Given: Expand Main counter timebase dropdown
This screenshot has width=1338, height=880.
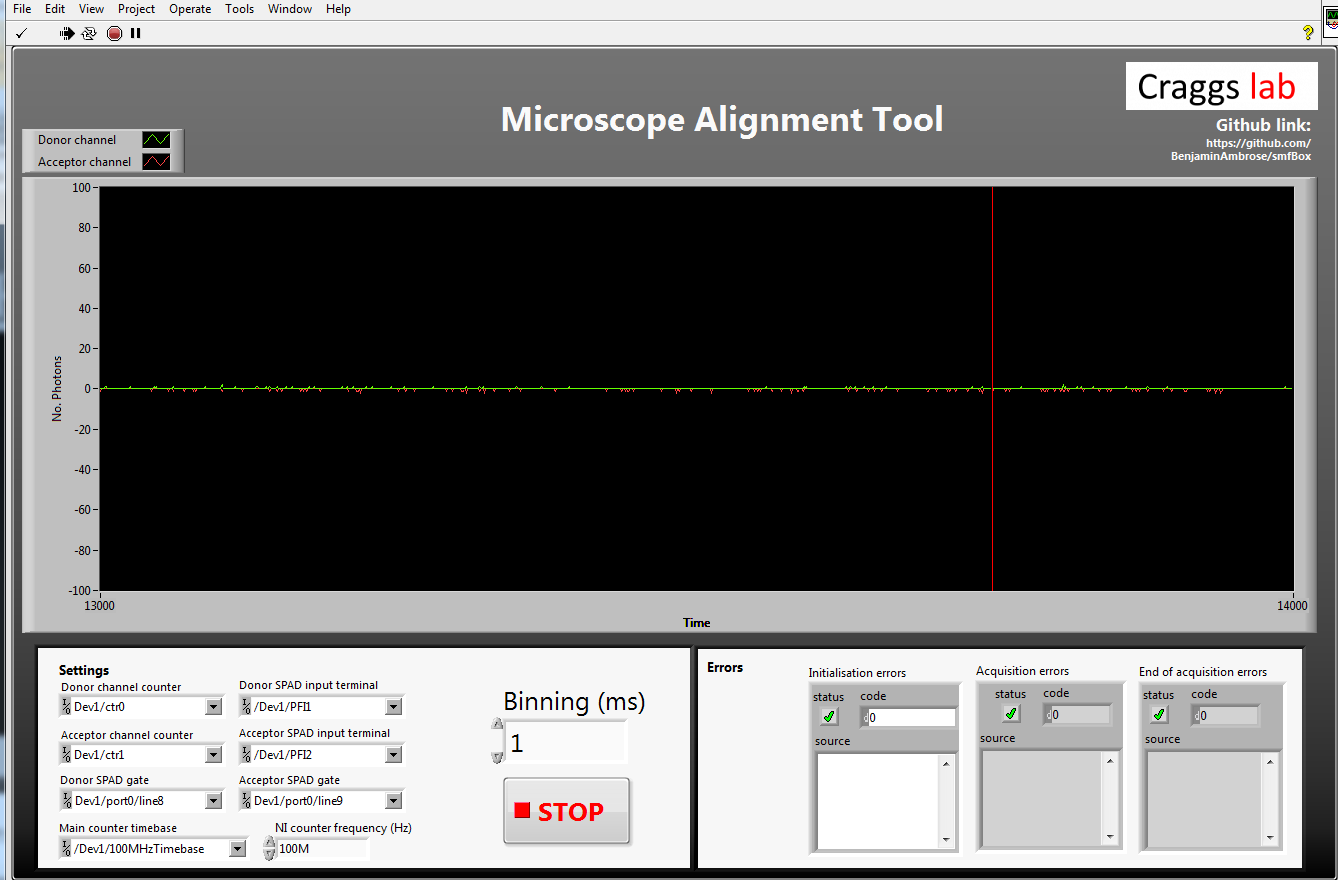Looking at the screenshot, I should click(x=237, y=849).
